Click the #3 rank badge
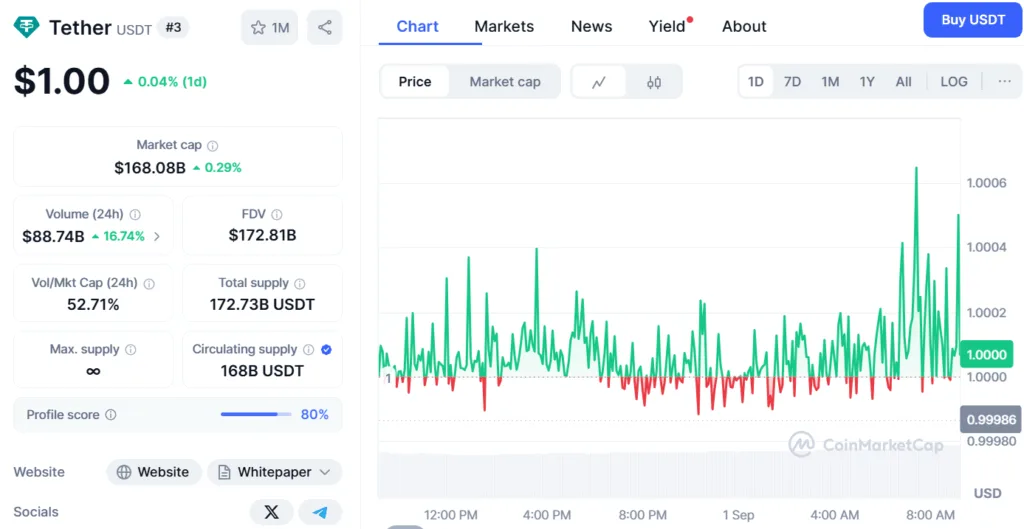Image resolution: width=1024 pixels, height=529 pixels. tap(173, 27)
